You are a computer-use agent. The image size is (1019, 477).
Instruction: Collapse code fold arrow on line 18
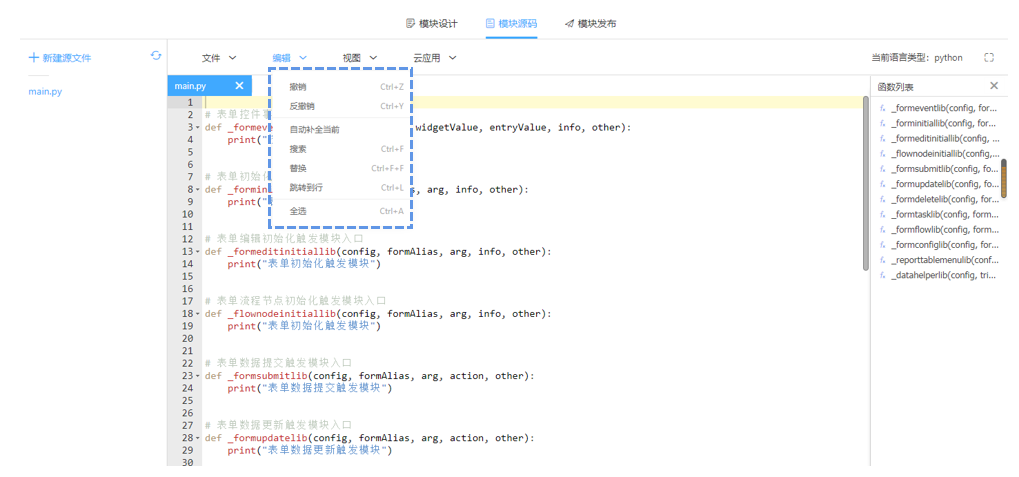tap(199, 314)
